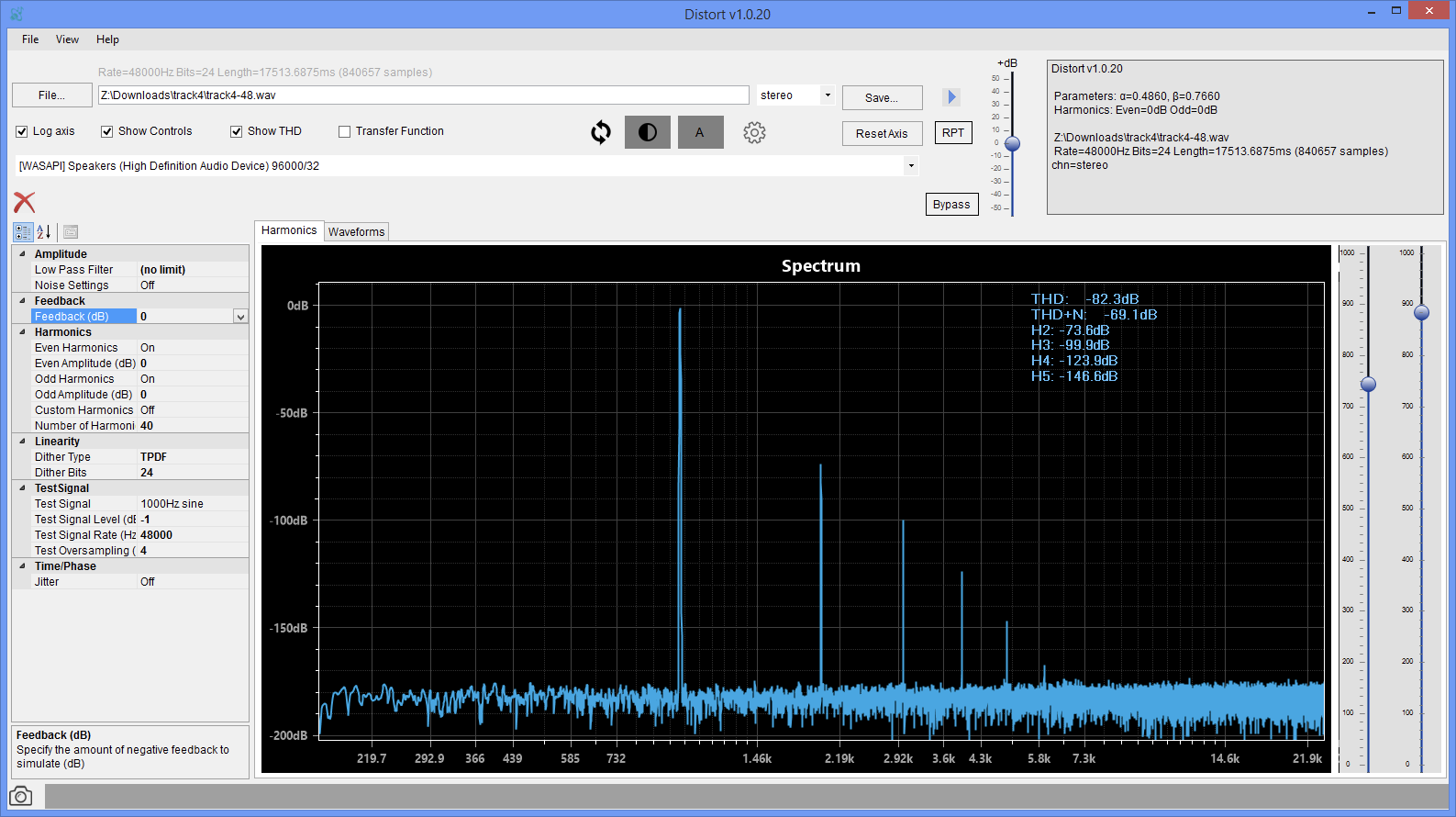The width and height of the screenshot is (1456, 817).
Task: Click the Distort app icon in title bar
Action: pyautogui.click(x=17, y=14)
